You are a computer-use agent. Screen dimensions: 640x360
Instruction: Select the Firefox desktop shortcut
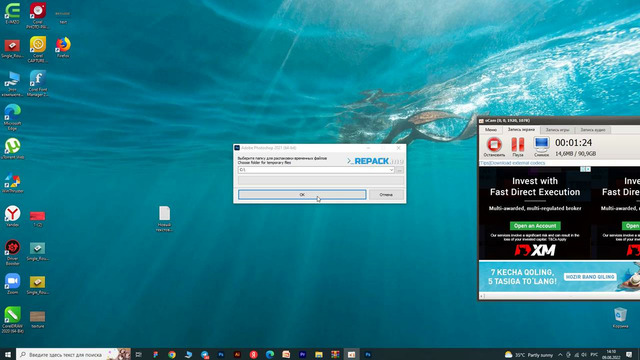[63, 47]
